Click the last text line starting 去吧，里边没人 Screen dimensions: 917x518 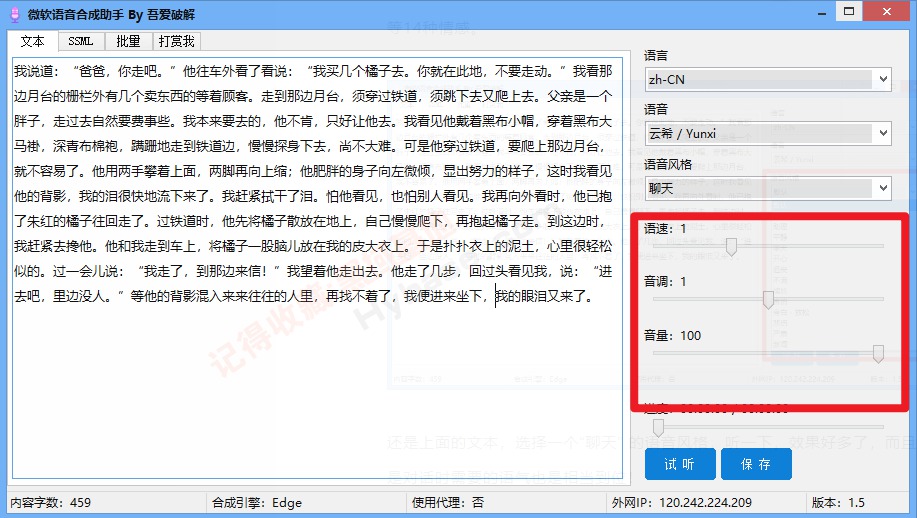click(303, 296)
